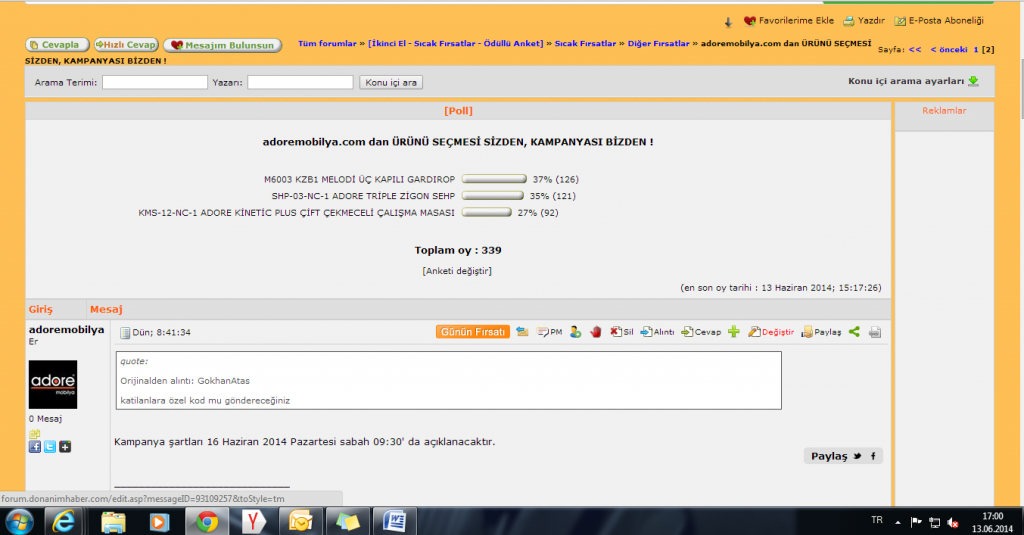Image resolution: width=1024 pixels, height=535 pixels.
Task: Go to first page with << link
Action: (x=915, y=50)
